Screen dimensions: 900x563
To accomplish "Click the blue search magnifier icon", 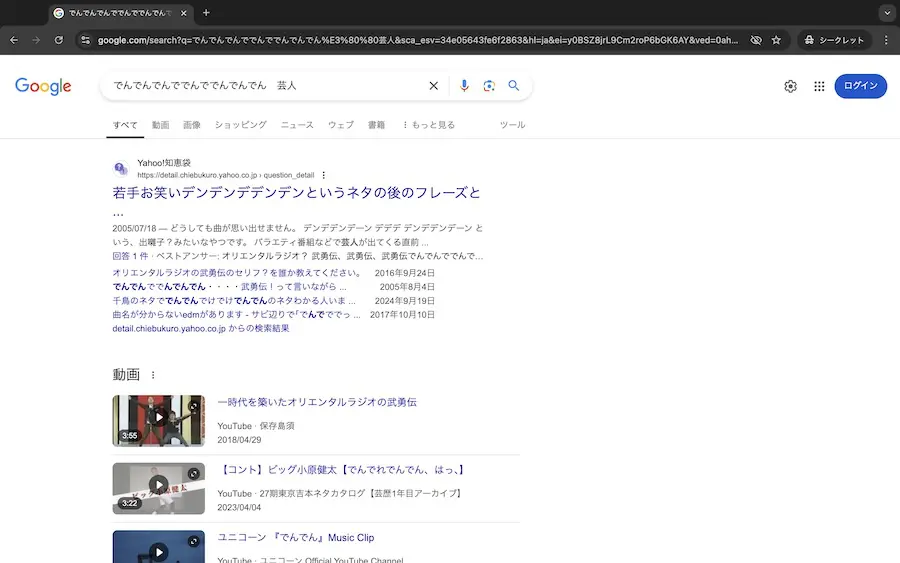I will pos(514,86).
